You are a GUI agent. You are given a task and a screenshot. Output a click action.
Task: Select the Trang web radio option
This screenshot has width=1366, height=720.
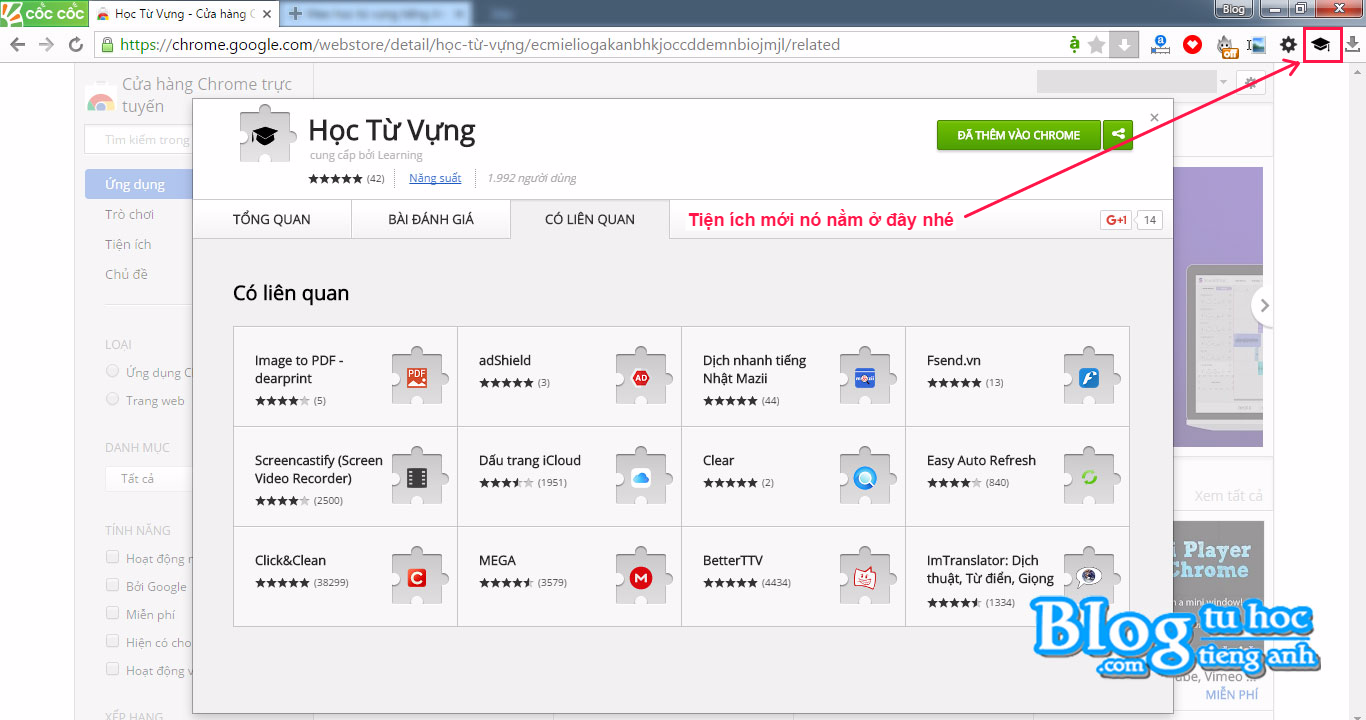click(x=113, y=400)
